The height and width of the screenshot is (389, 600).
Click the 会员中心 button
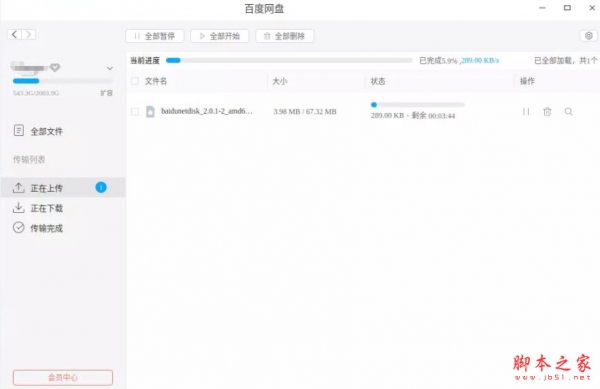[63, 378]
